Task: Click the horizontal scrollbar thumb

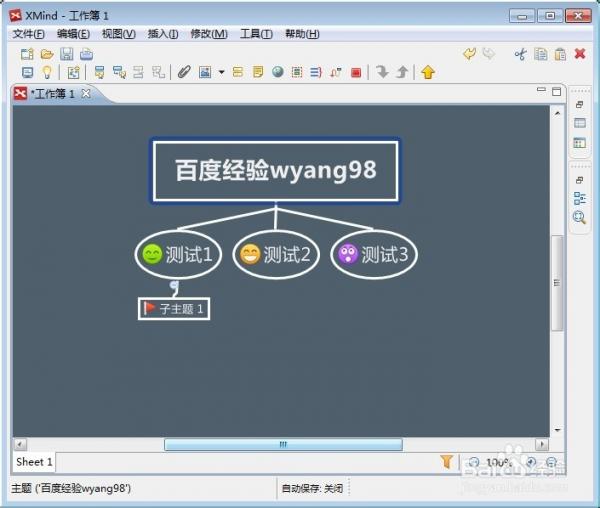Action: click(283, 444)
